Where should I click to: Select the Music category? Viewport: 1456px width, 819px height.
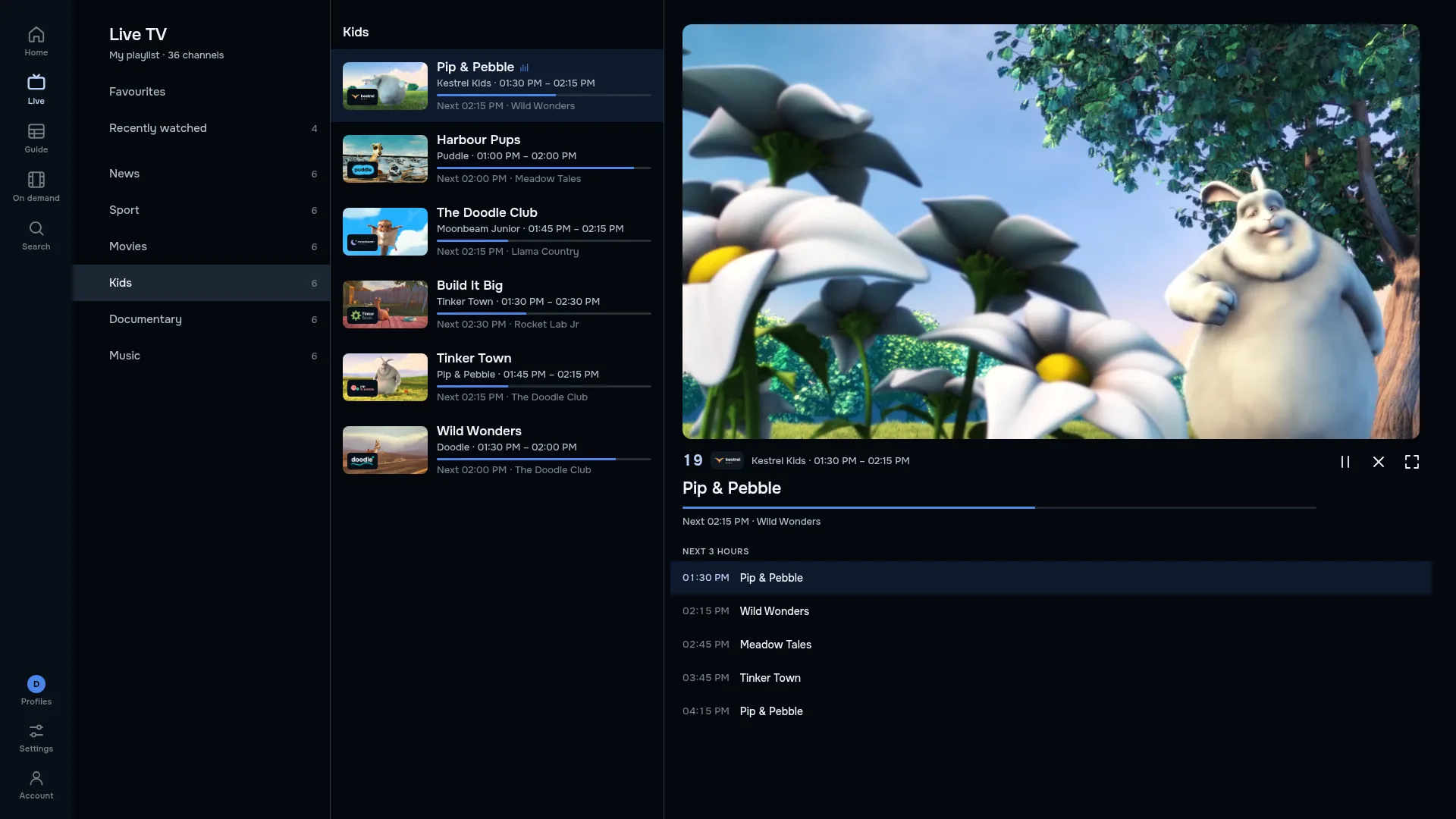point(201,356)
